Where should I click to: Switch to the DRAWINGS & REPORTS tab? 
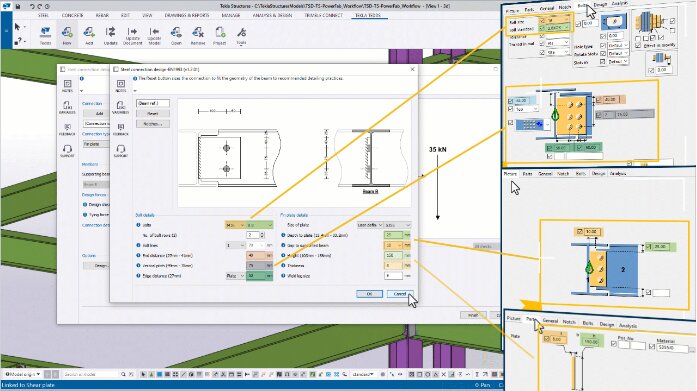tap(187, 16)
